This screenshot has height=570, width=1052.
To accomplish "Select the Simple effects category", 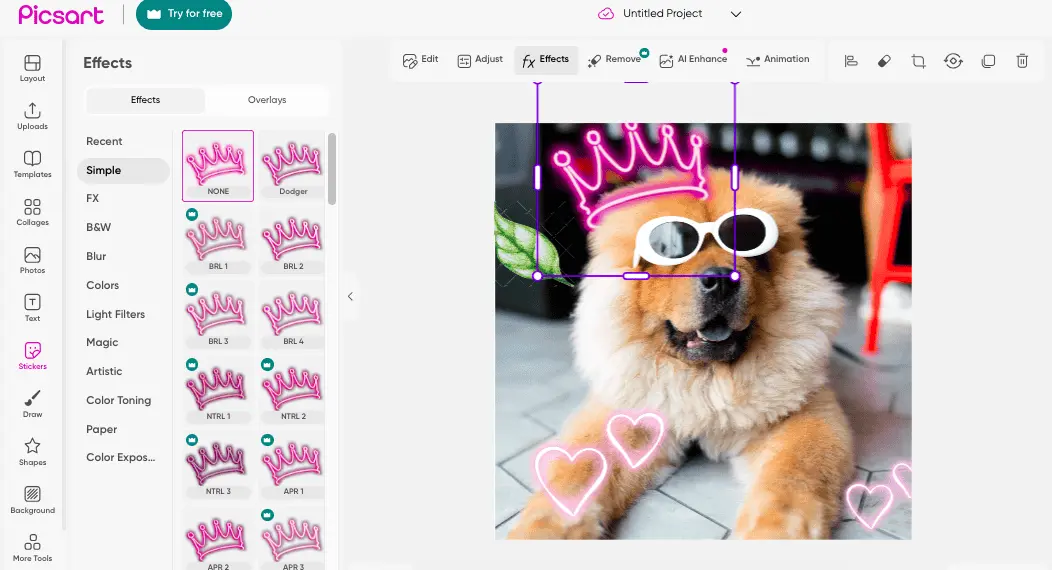I will tap(123, 170).
